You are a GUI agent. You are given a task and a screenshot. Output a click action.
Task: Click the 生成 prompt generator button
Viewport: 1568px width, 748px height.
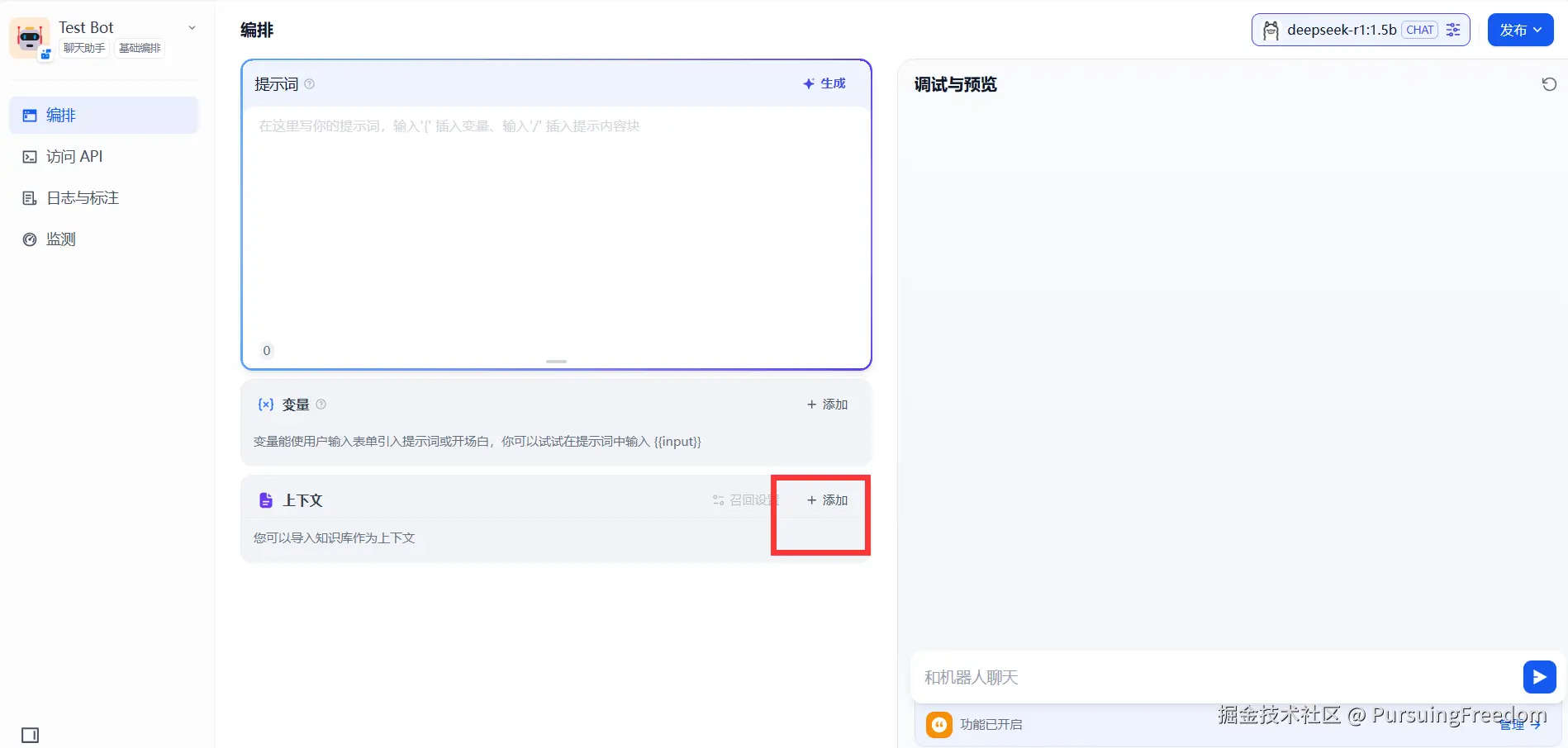pos(824,83)
